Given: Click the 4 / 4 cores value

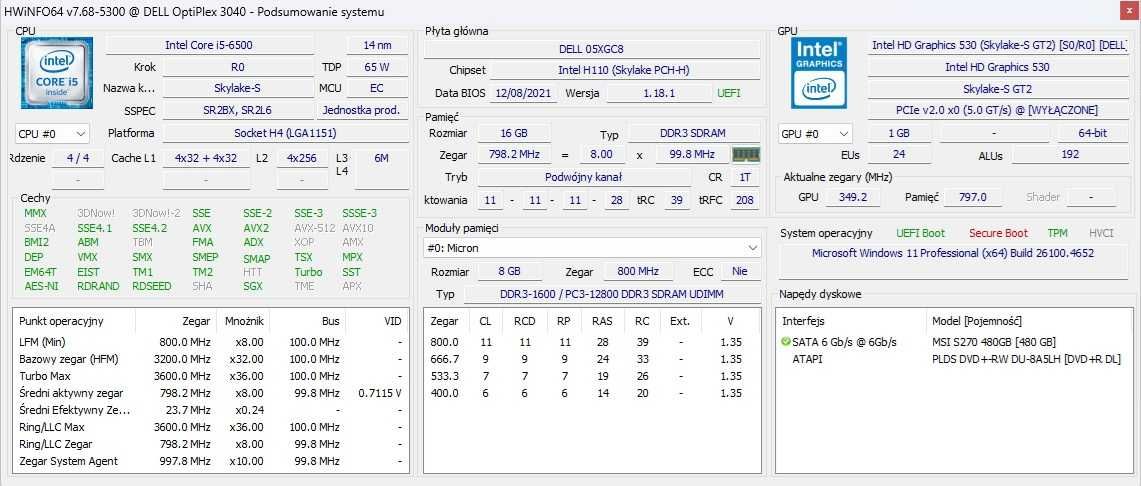Looking at the screenshot, I should coord(78,158).
